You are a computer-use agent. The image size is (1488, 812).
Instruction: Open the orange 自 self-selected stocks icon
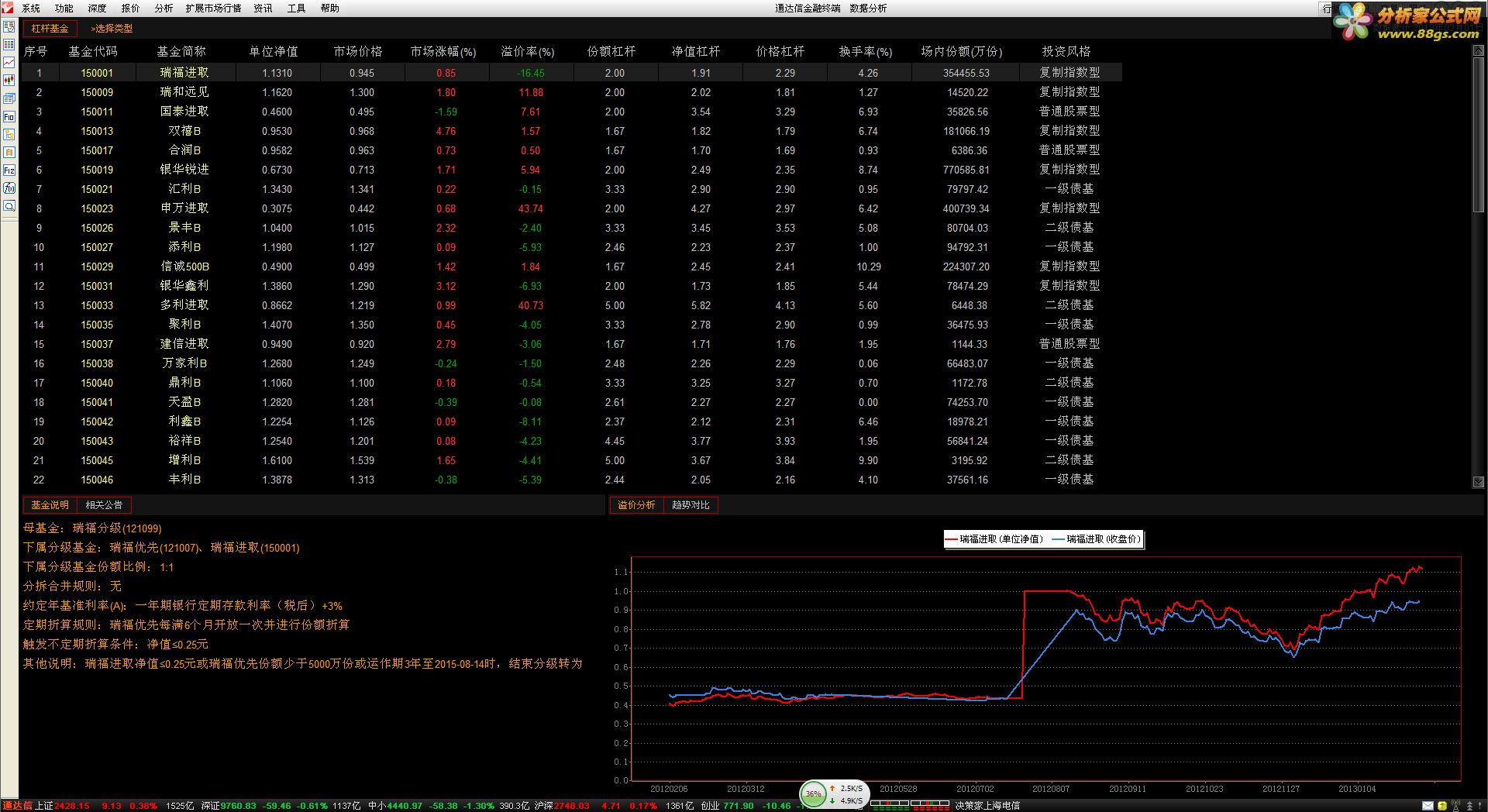[9, 153]
